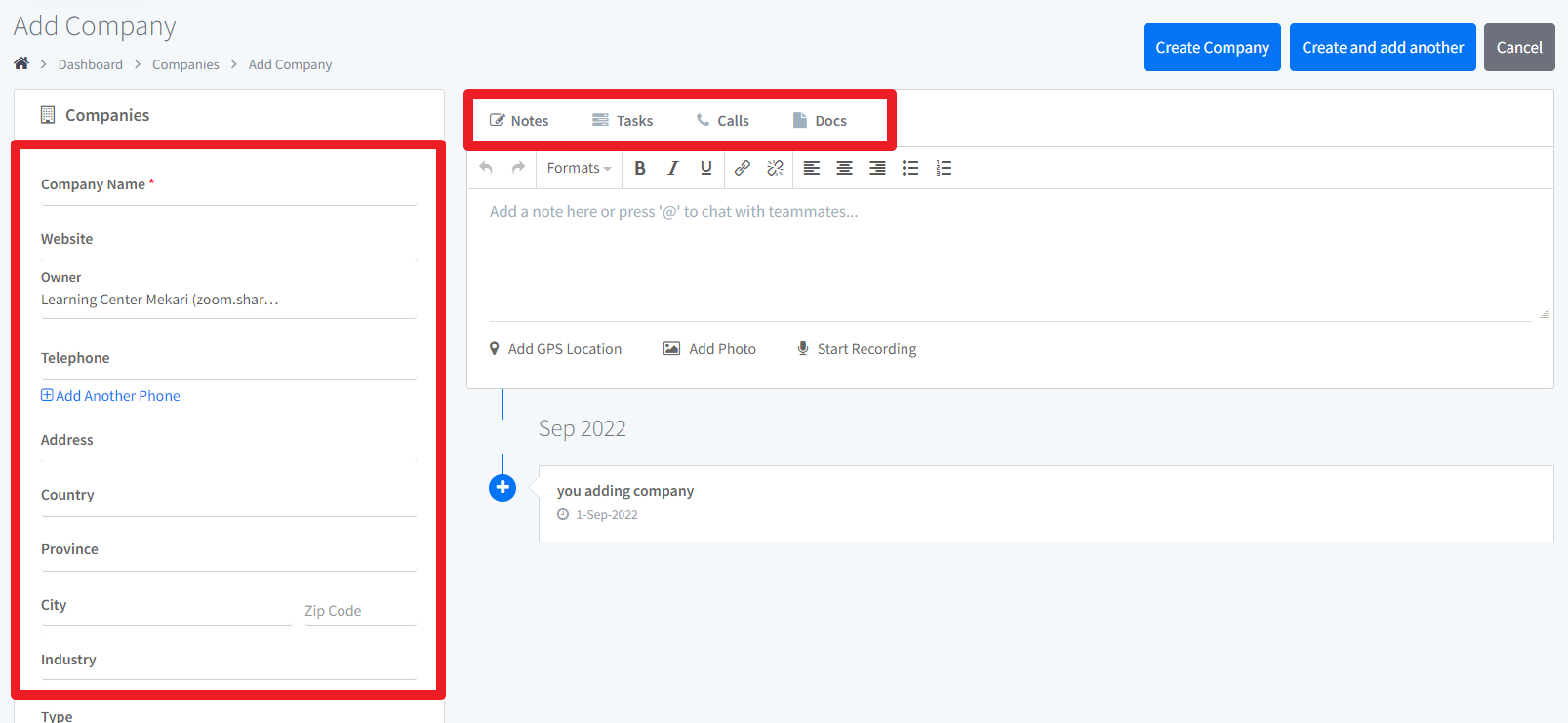Screen dimensions: 1568x723
Task: Click the Create Company button
Action: 1212,48
